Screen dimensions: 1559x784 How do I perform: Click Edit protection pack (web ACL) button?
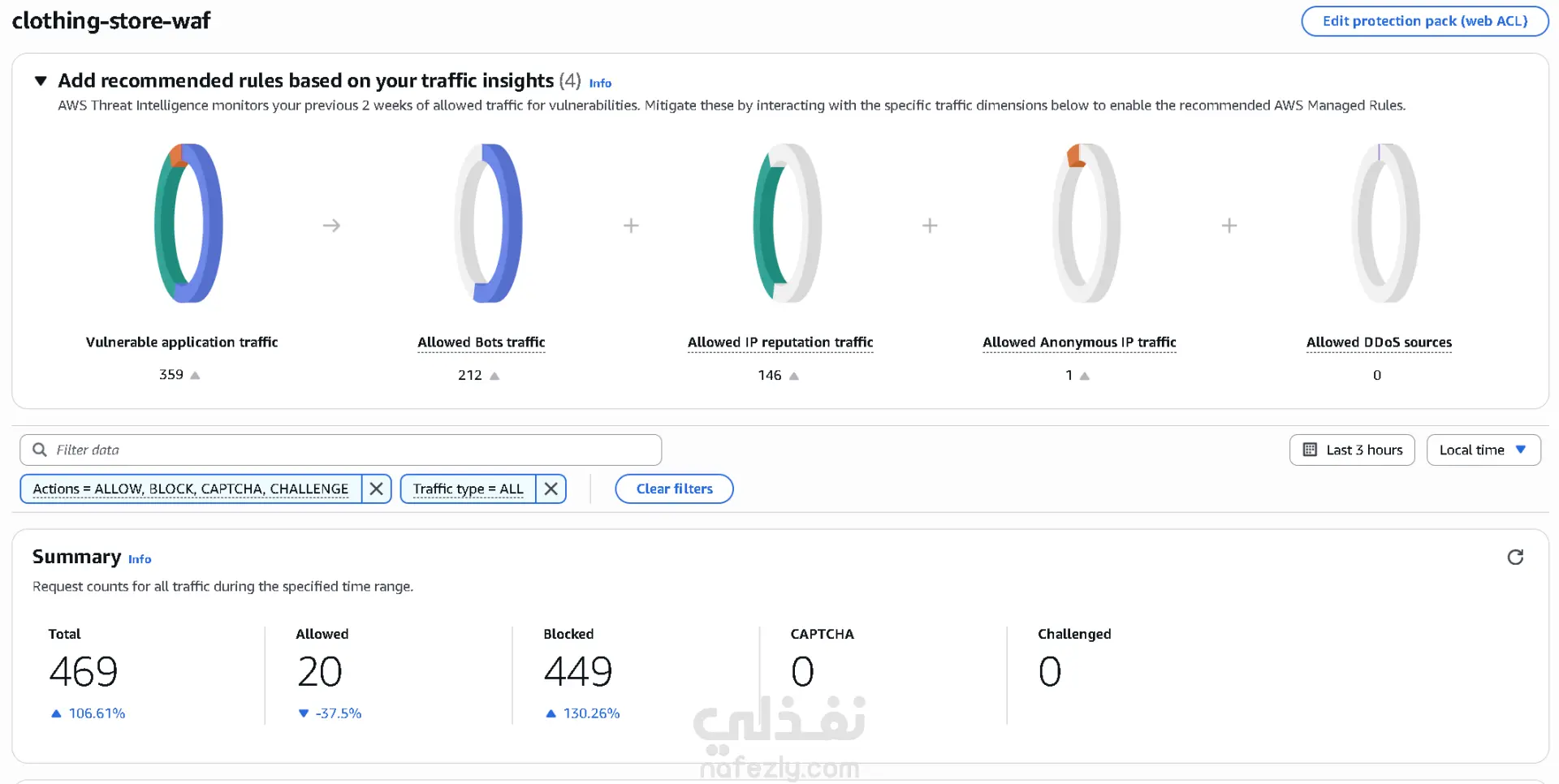[1424, 21]
